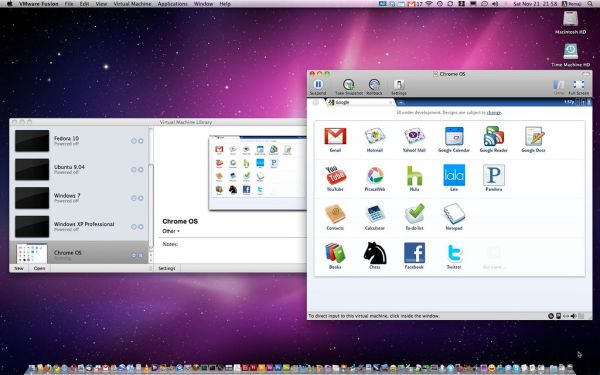Click Take Snapshot in Chrome OS toolbar

coord(349,87)
